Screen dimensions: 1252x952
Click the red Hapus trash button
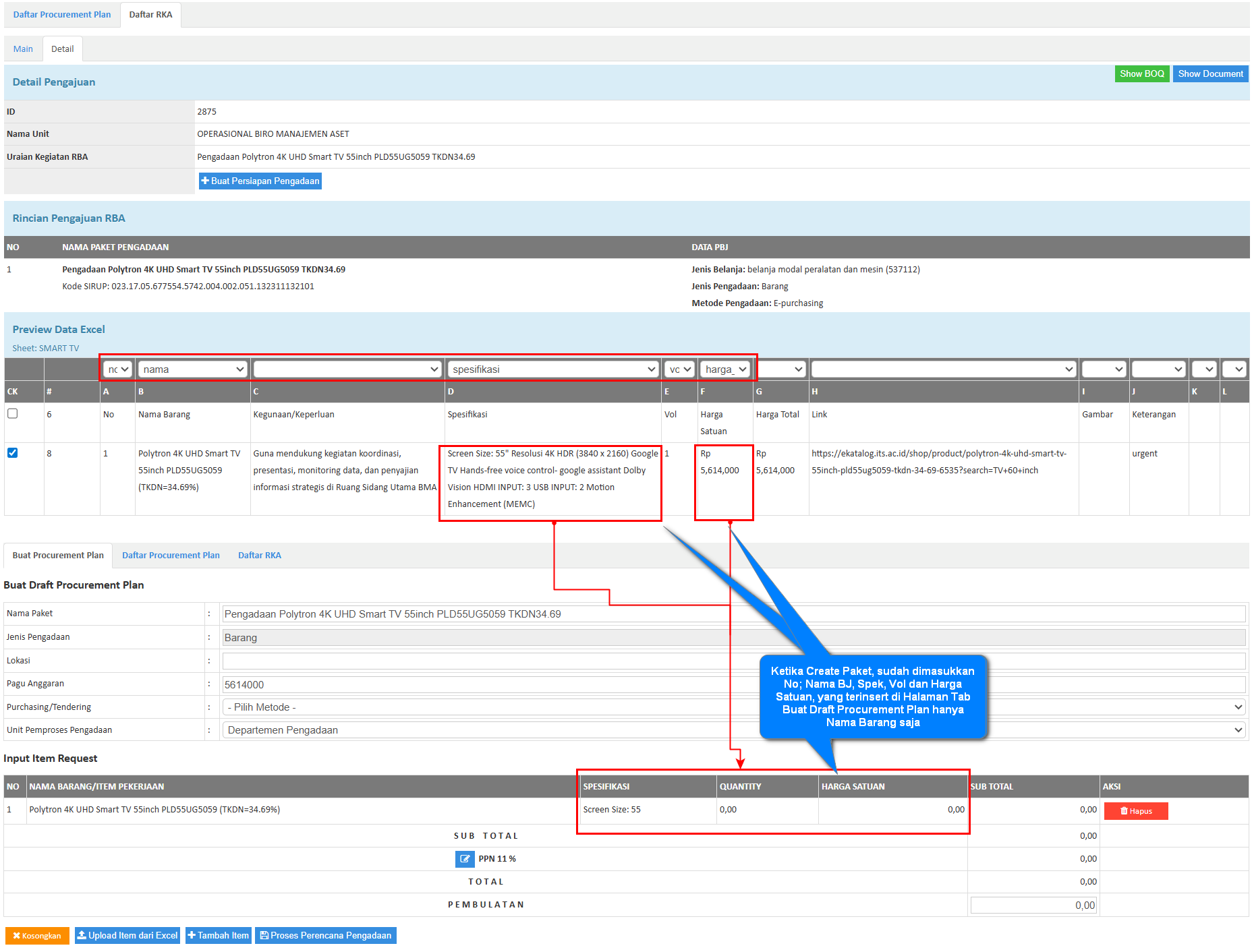pos(1135,811)
